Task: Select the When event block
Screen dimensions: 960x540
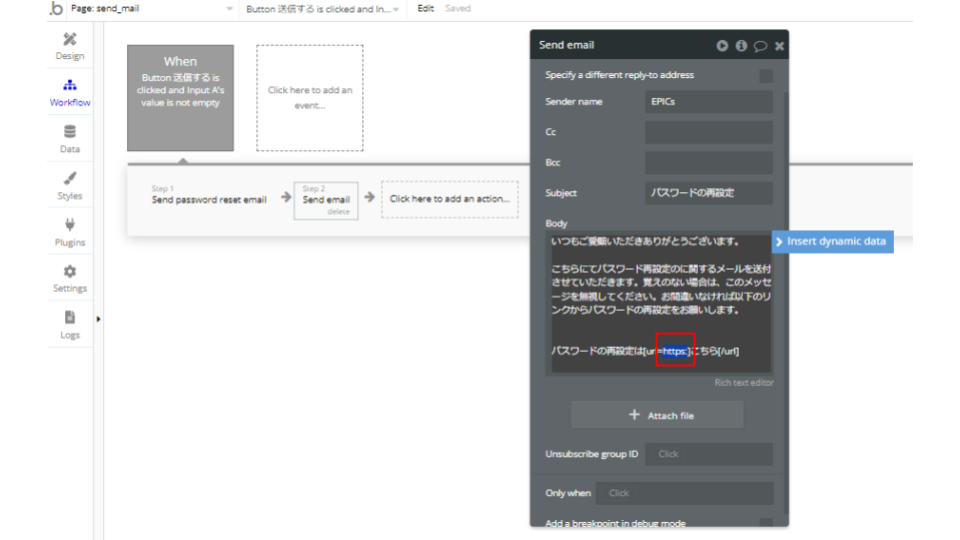Action: click(x=181, y=98)
